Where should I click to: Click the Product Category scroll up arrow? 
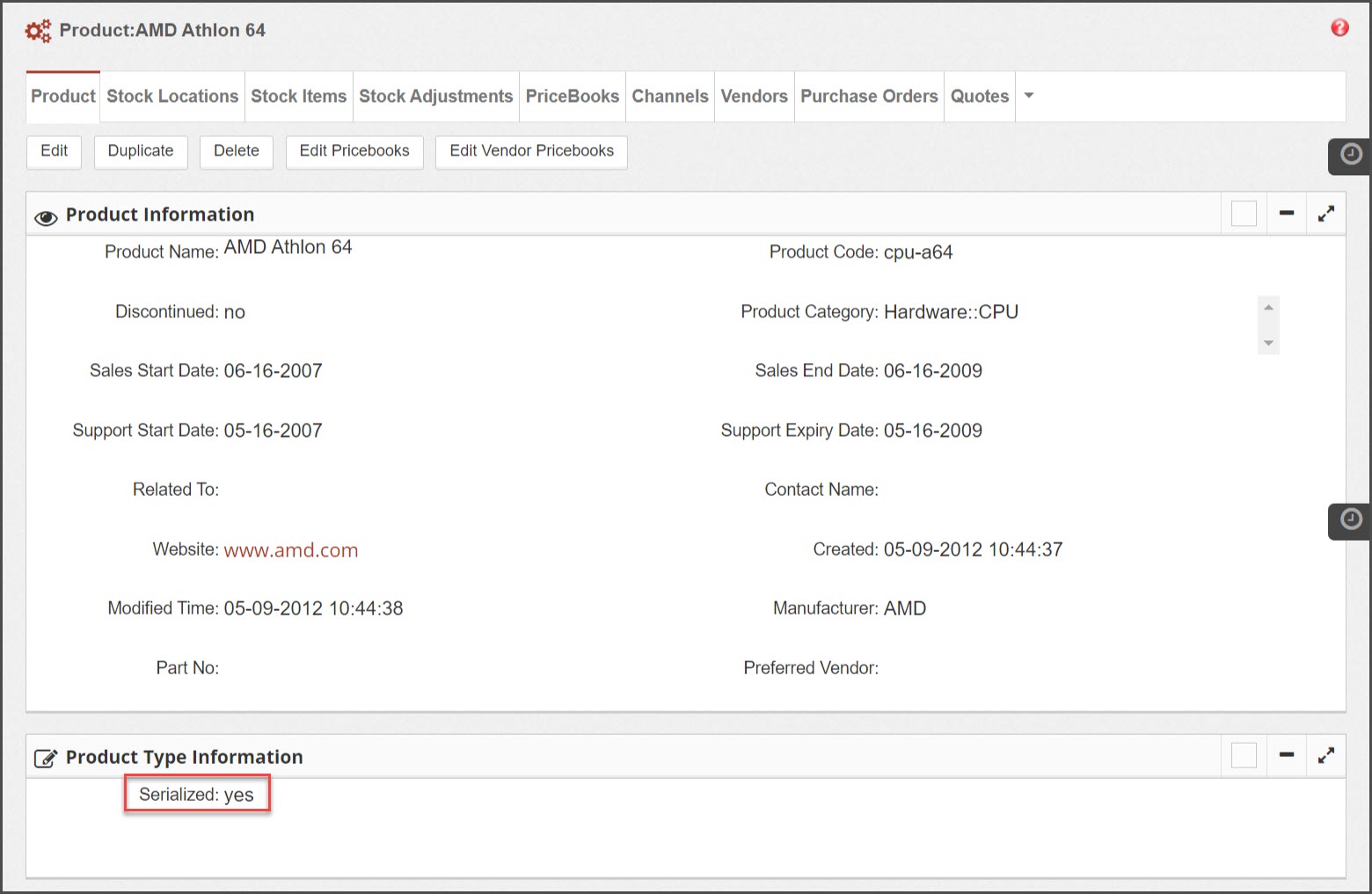pyautogui.click(x=1268, y=307)
